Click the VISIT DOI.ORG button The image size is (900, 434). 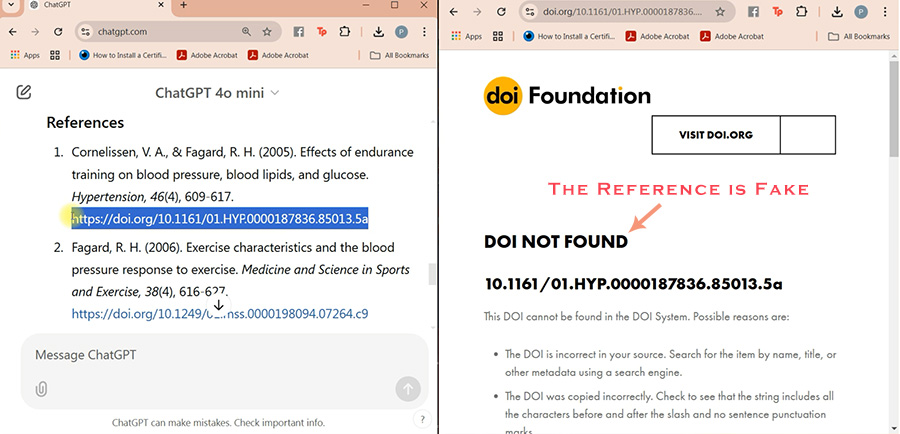point(715,135)
